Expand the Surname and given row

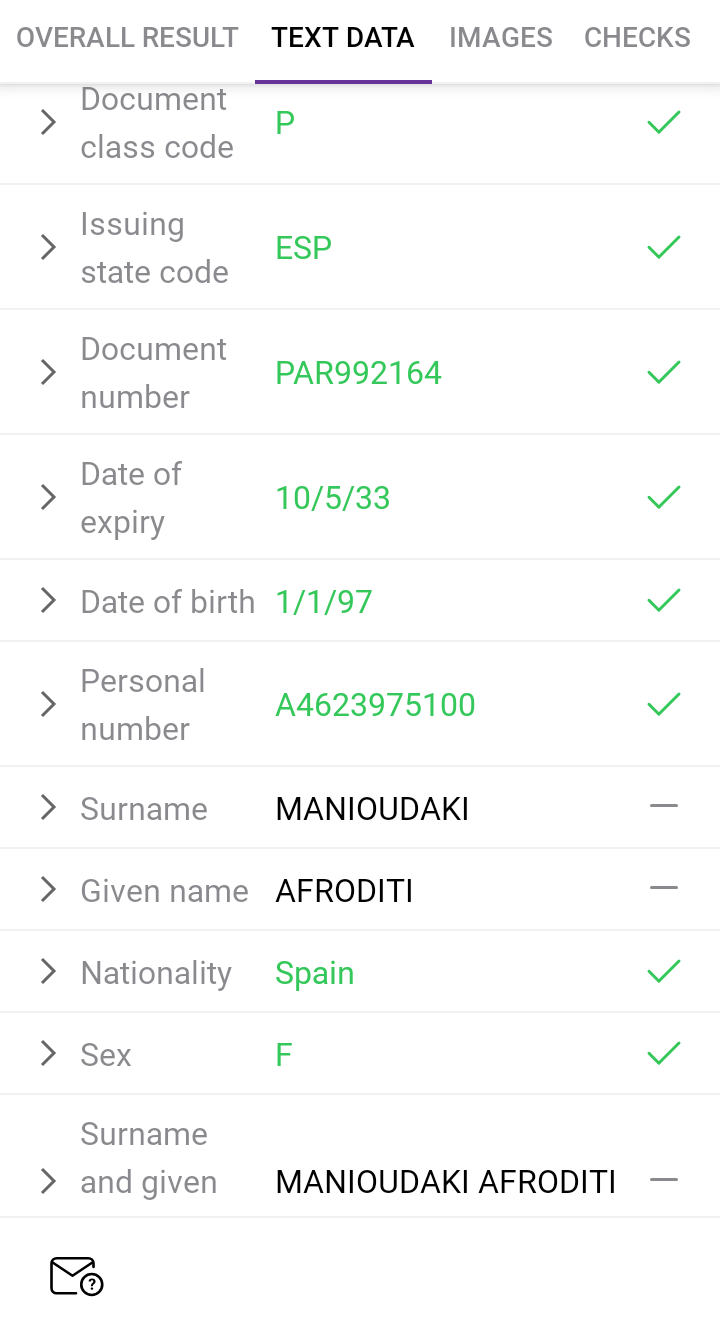pos(48,1181)
